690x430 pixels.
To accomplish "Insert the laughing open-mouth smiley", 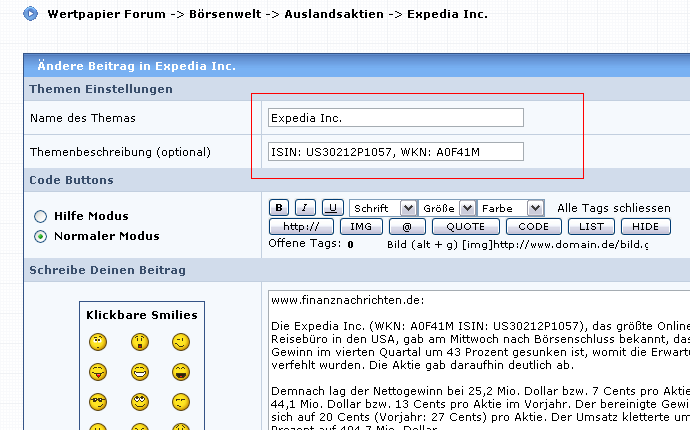I will coord(181,372).
